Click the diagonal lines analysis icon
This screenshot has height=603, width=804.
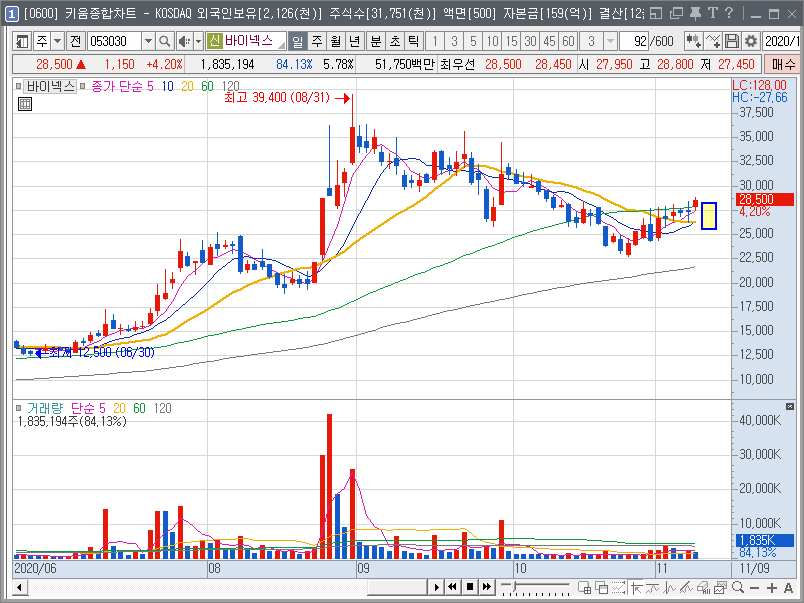(687, 587)
